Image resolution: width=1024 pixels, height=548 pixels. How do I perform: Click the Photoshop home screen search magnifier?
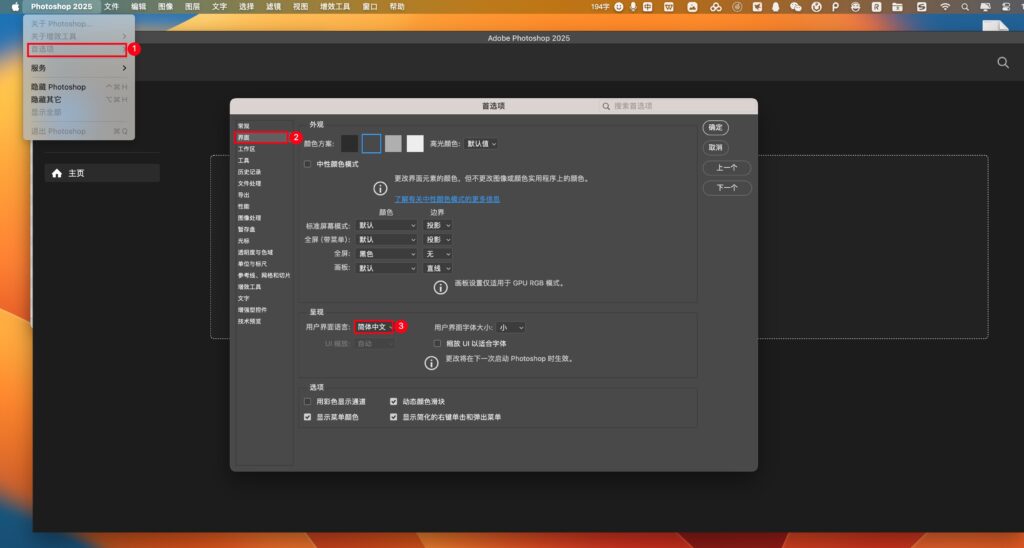click(x=1003, y=63)
